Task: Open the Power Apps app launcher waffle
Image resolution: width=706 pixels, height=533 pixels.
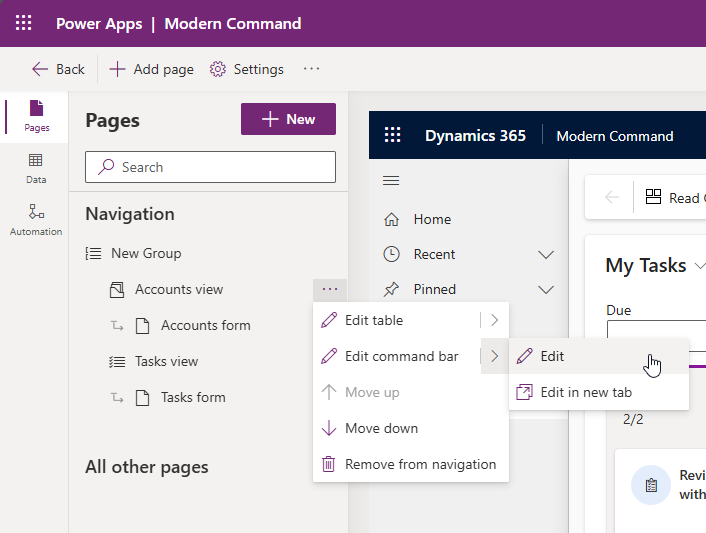Action: click(23, 23)
